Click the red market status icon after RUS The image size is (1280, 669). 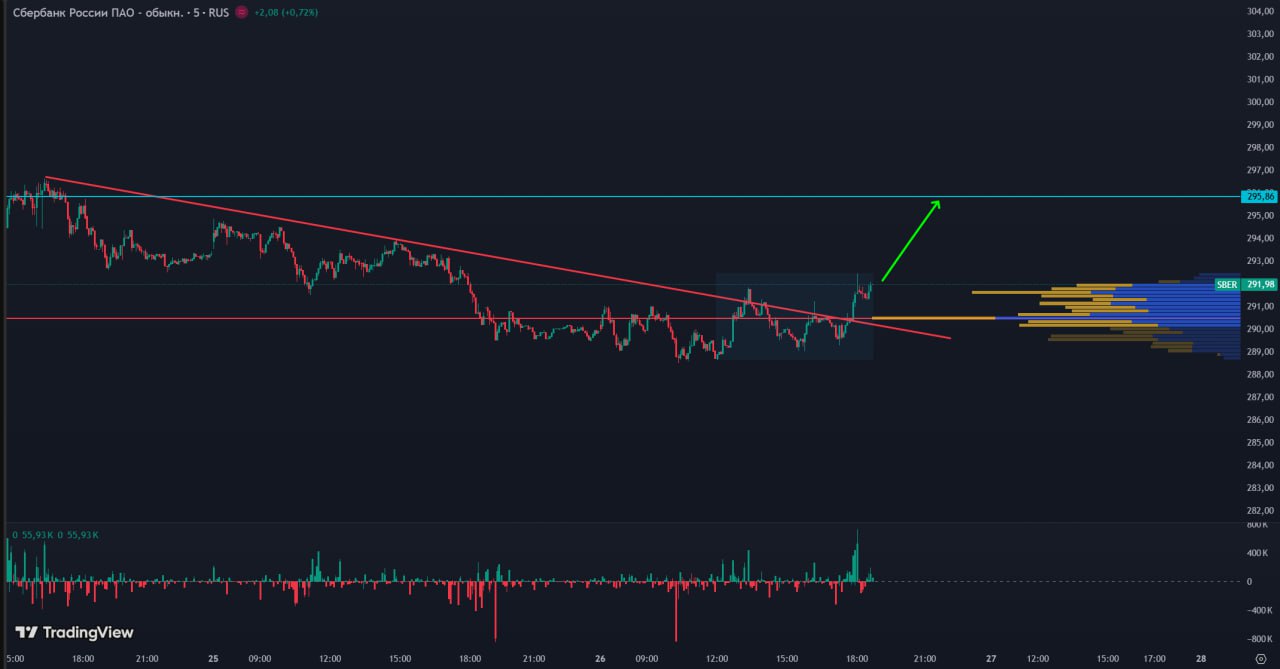tap(241, 12)
